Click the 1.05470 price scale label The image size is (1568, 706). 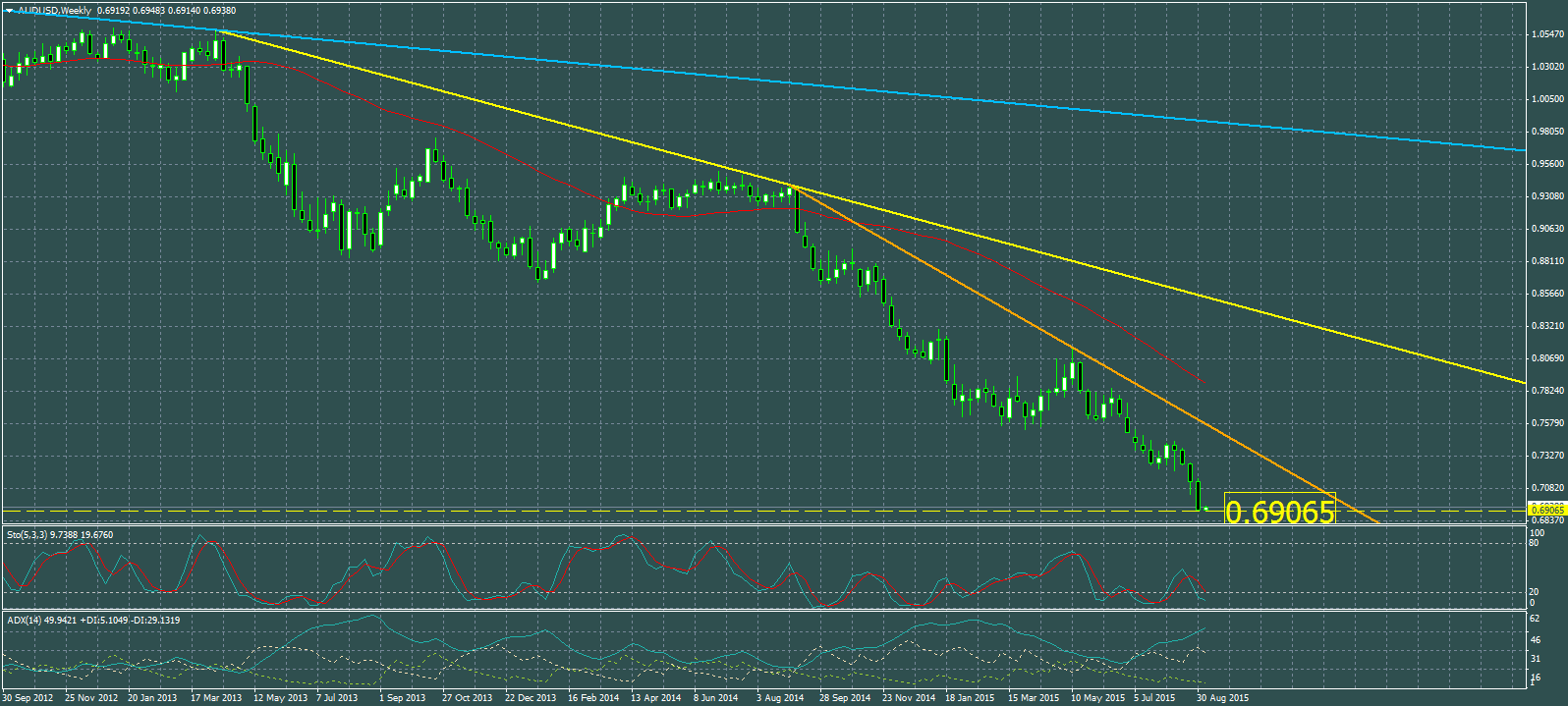[1546, 34]
